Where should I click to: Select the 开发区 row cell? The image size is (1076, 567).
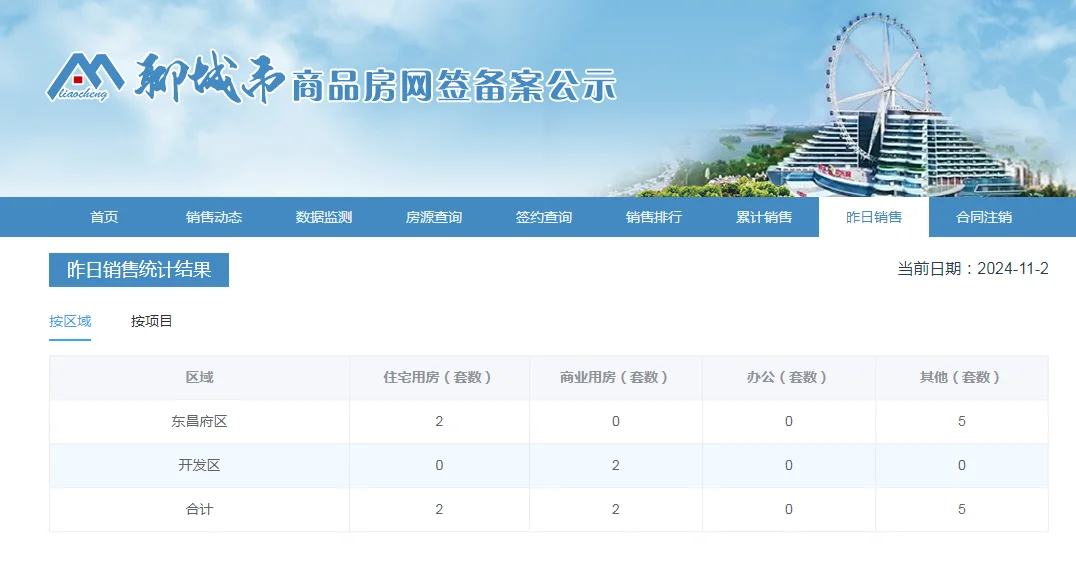click(x=199, y=466)
